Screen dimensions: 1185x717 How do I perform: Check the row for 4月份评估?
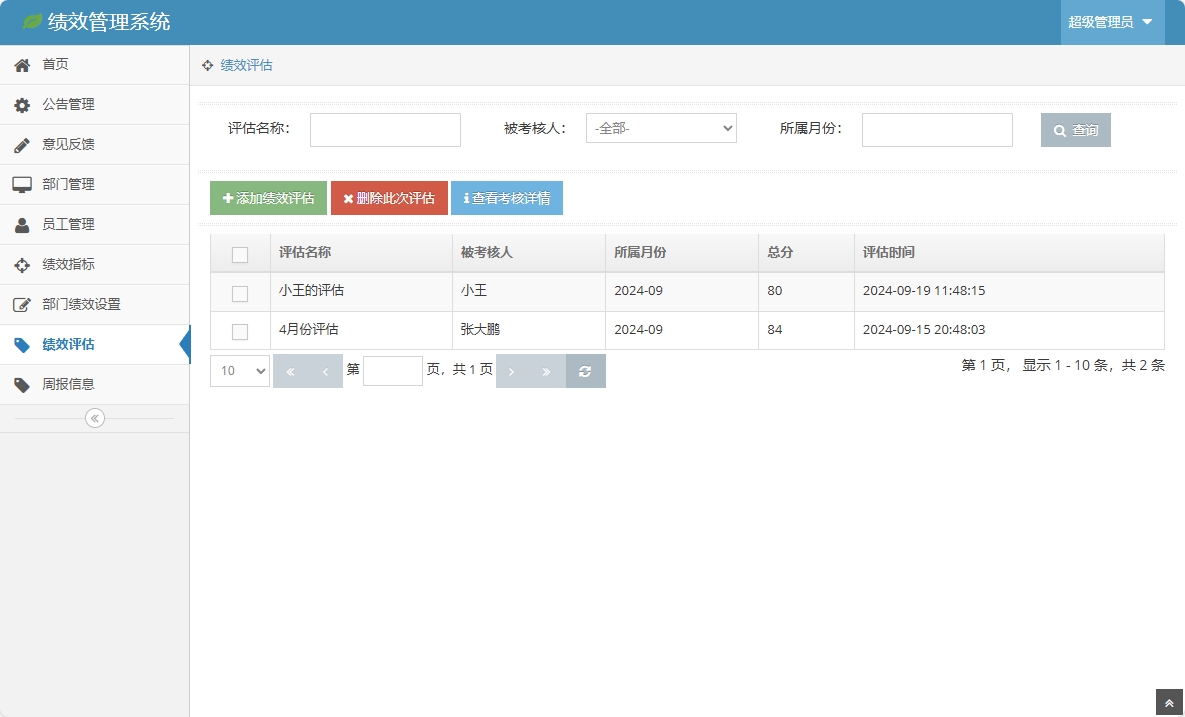pos(240,330)
